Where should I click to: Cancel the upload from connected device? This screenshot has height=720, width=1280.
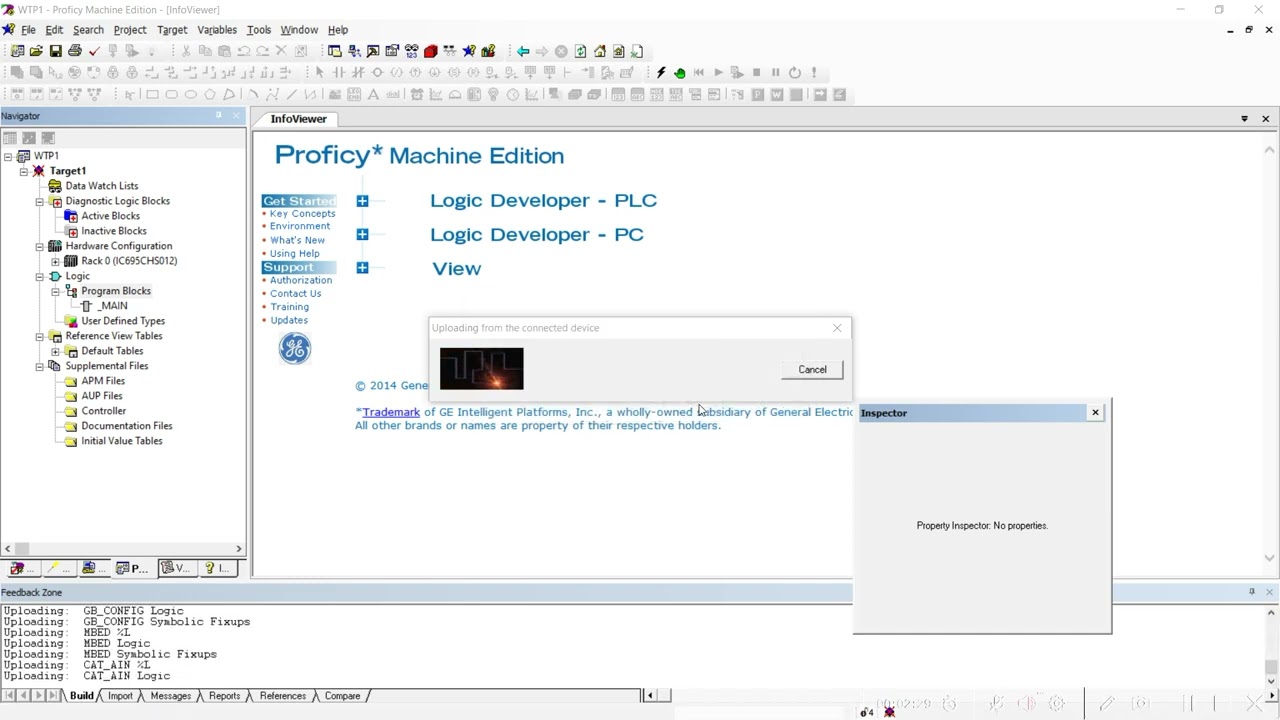812,370
